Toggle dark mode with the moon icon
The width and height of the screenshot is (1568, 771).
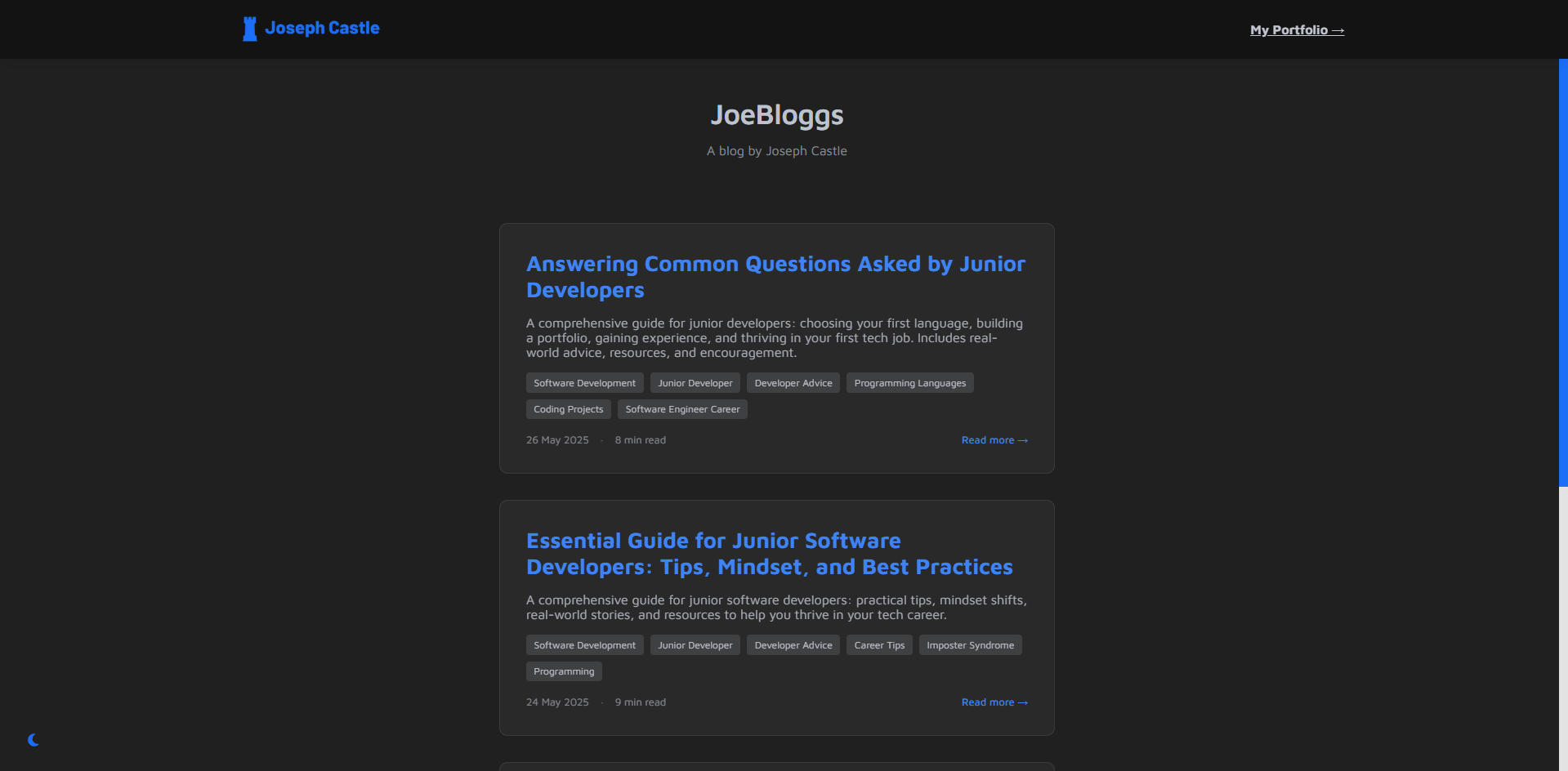tap(33, 740)
